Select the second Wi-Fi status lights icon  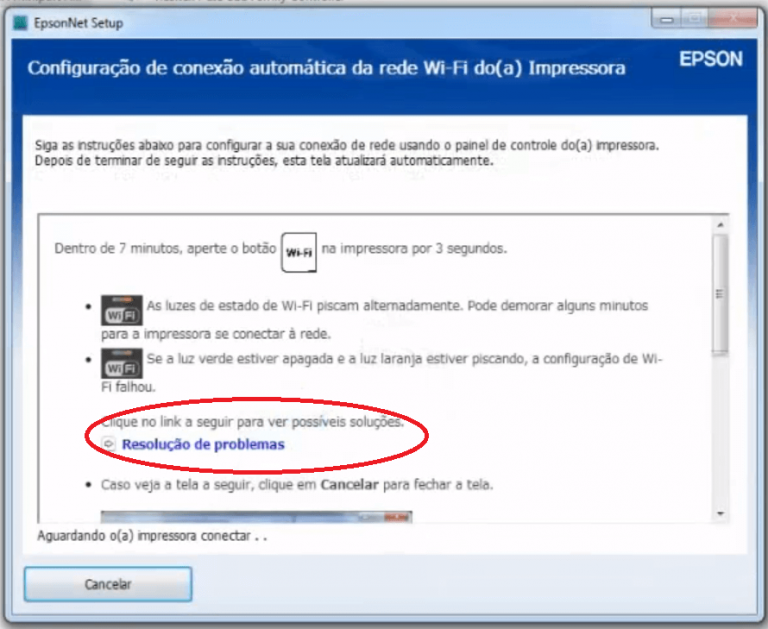pos(122,363)
